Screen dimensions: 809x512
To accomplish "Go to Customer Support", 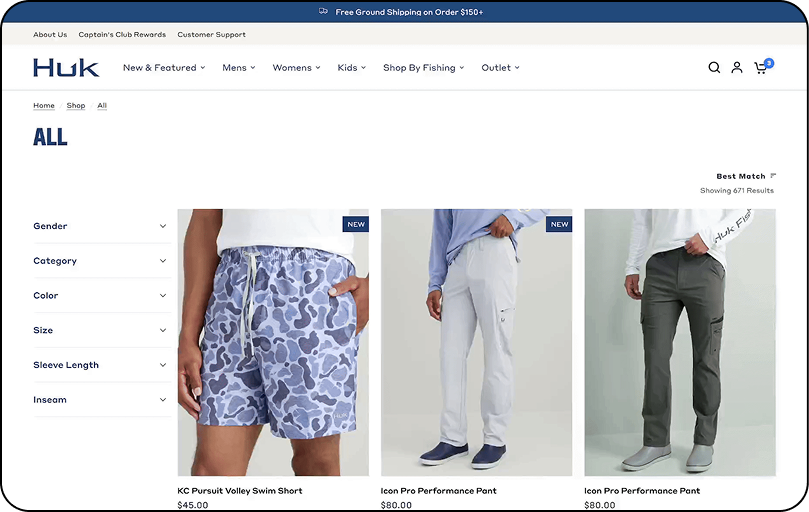I will pos(211,35).
